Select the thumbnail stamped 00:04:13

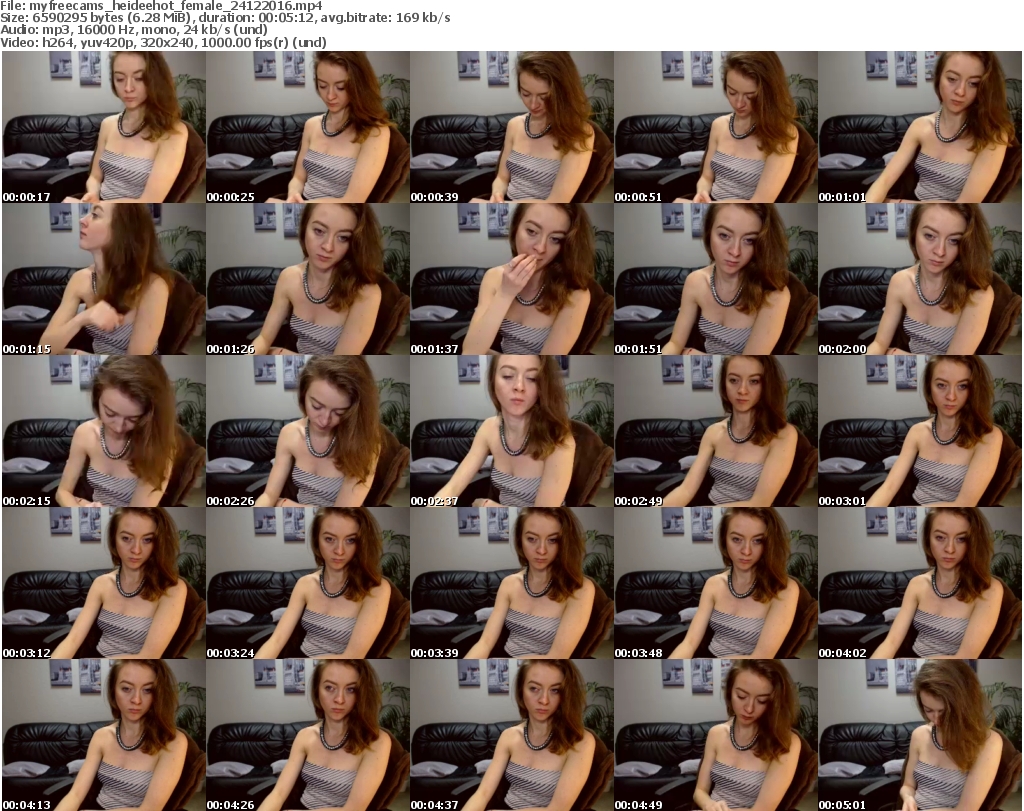(x=104, y=735)
